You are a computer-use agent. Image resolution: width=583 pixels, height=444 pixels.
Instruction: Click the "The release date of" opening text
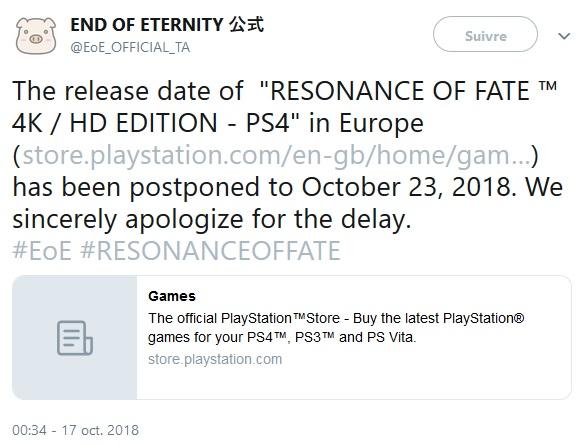click(x=128, y=91)
